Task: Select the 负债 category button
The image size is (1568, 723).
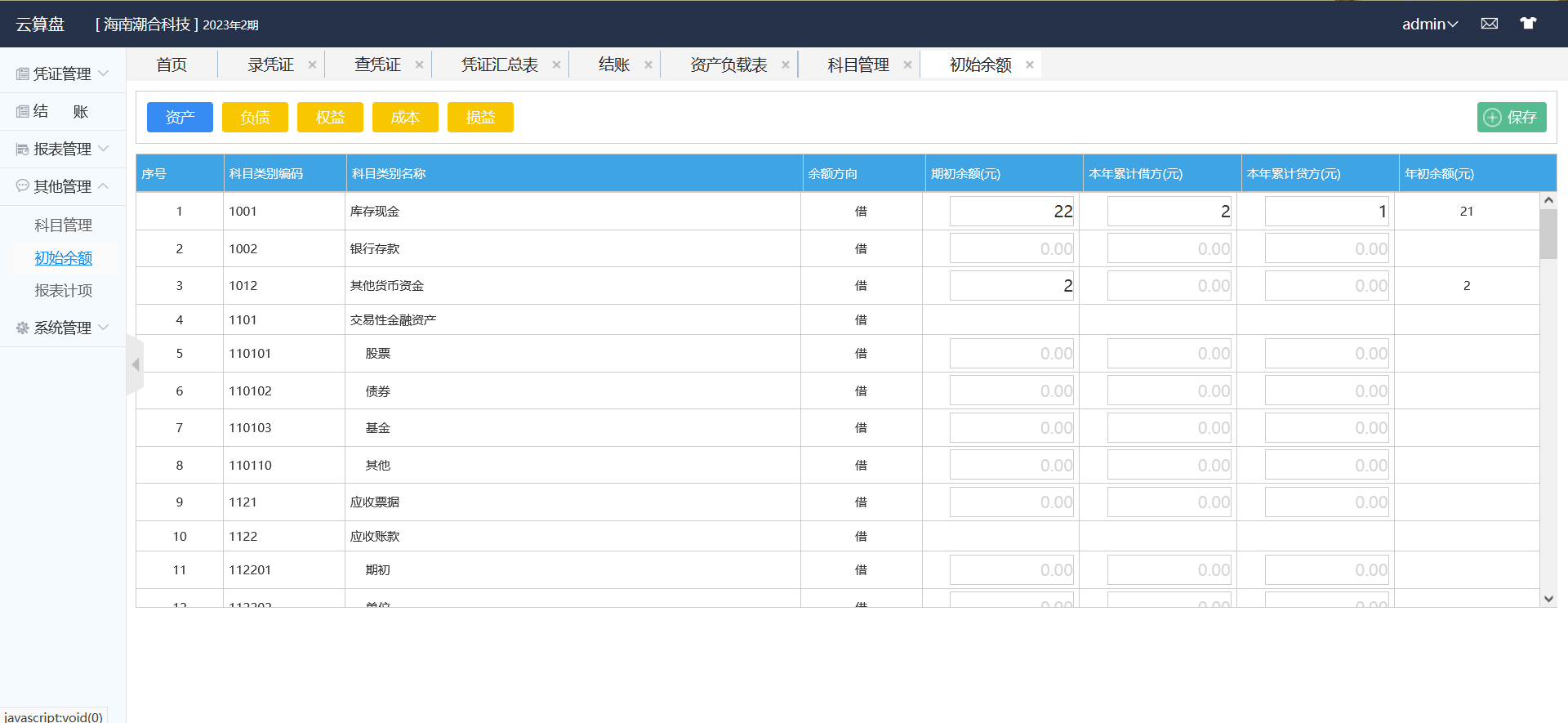Action: tap(255, 117)
